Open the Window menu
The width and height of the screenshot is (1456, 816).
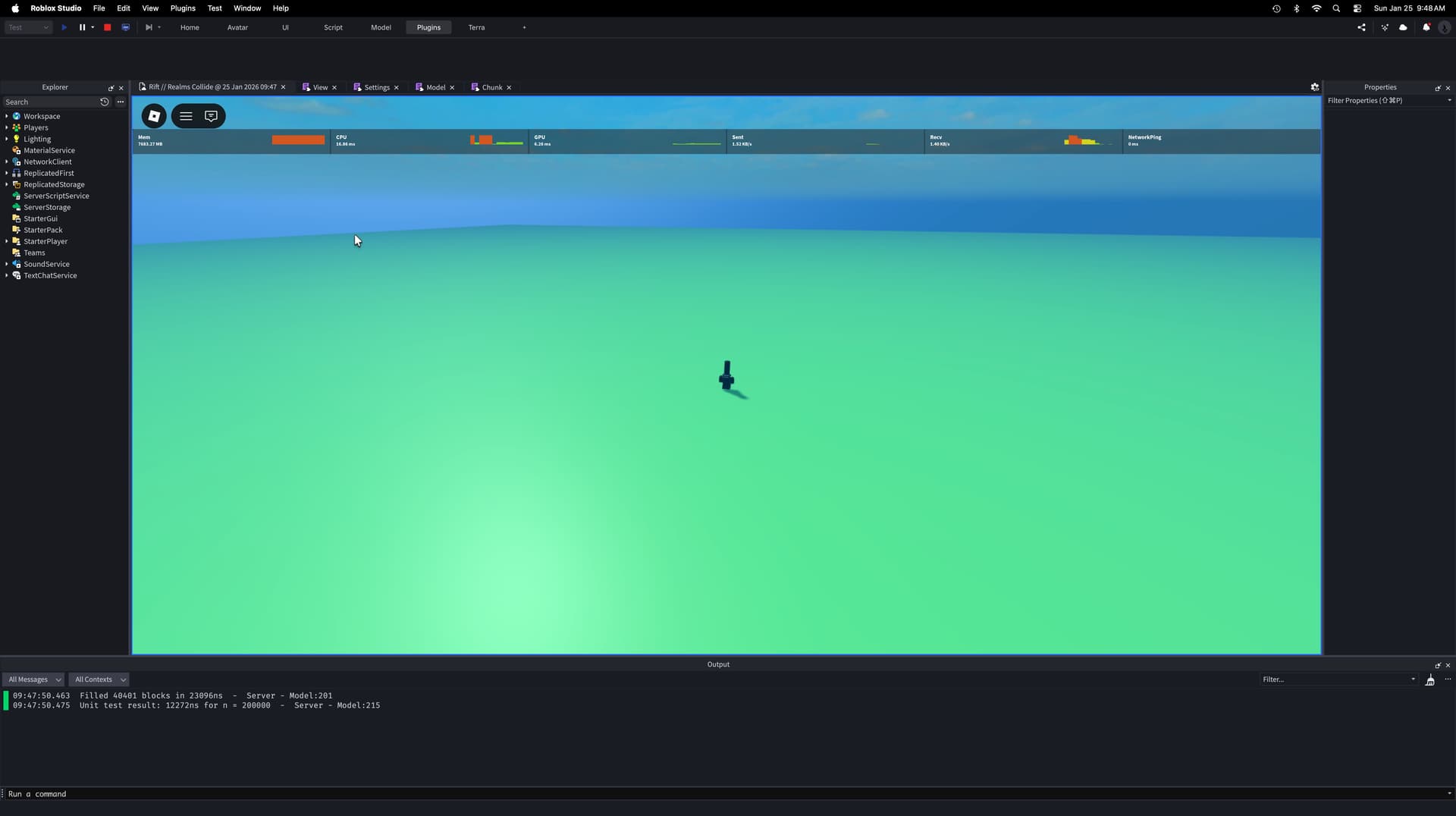coord(247,8)
